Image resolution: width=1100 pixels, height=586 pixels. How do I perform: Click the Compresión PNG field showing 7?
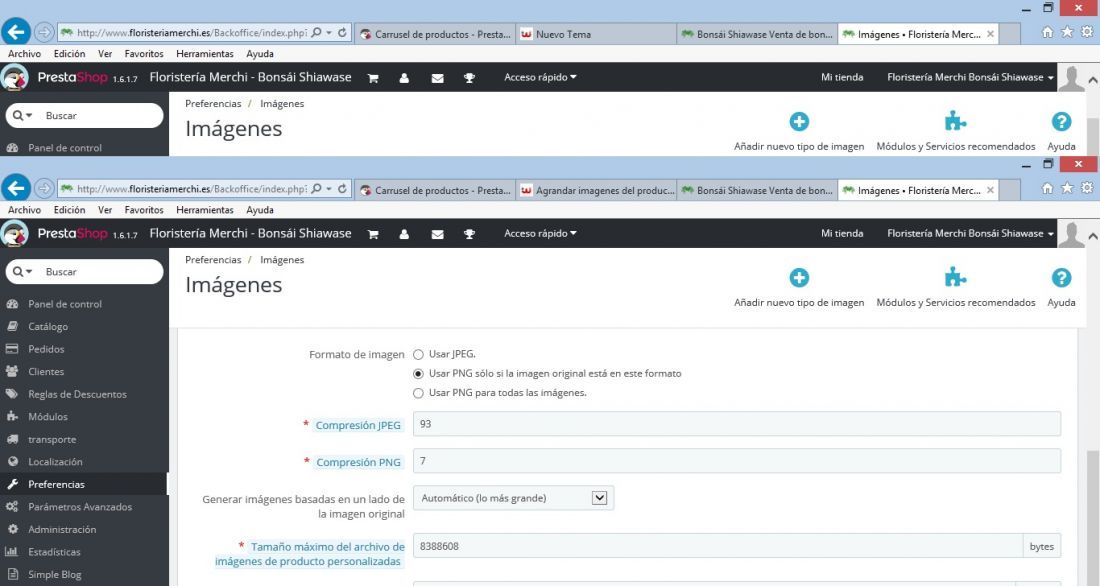737,461
